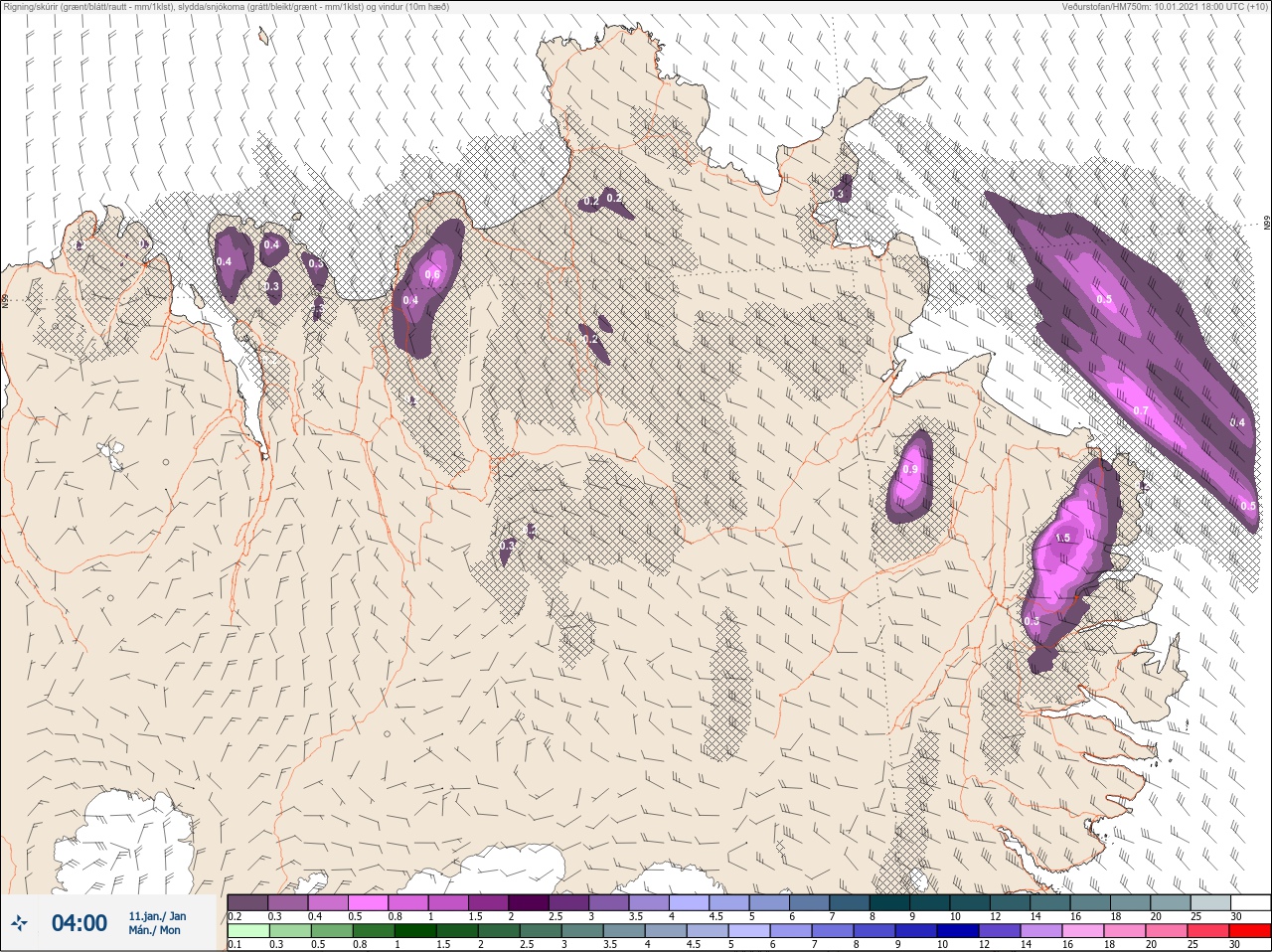Pick the deep blue 10 swatch in lower legend
1272x952 pixels.
tap(960, 931)
